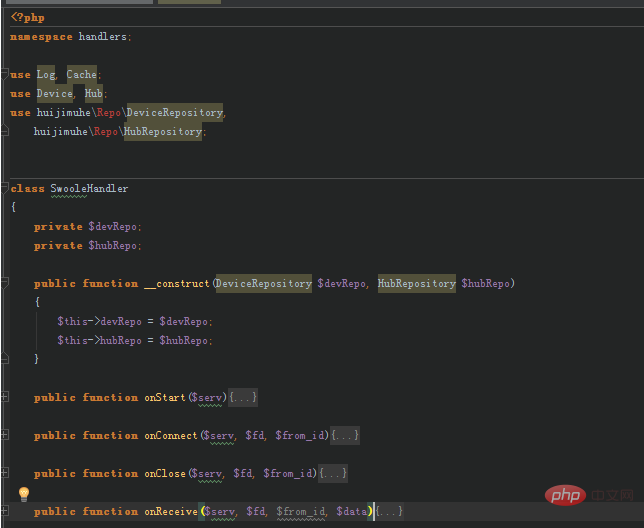Select Log in the use statement
Image resolution: width=644 pixels, height=528 pixels.
46,75
